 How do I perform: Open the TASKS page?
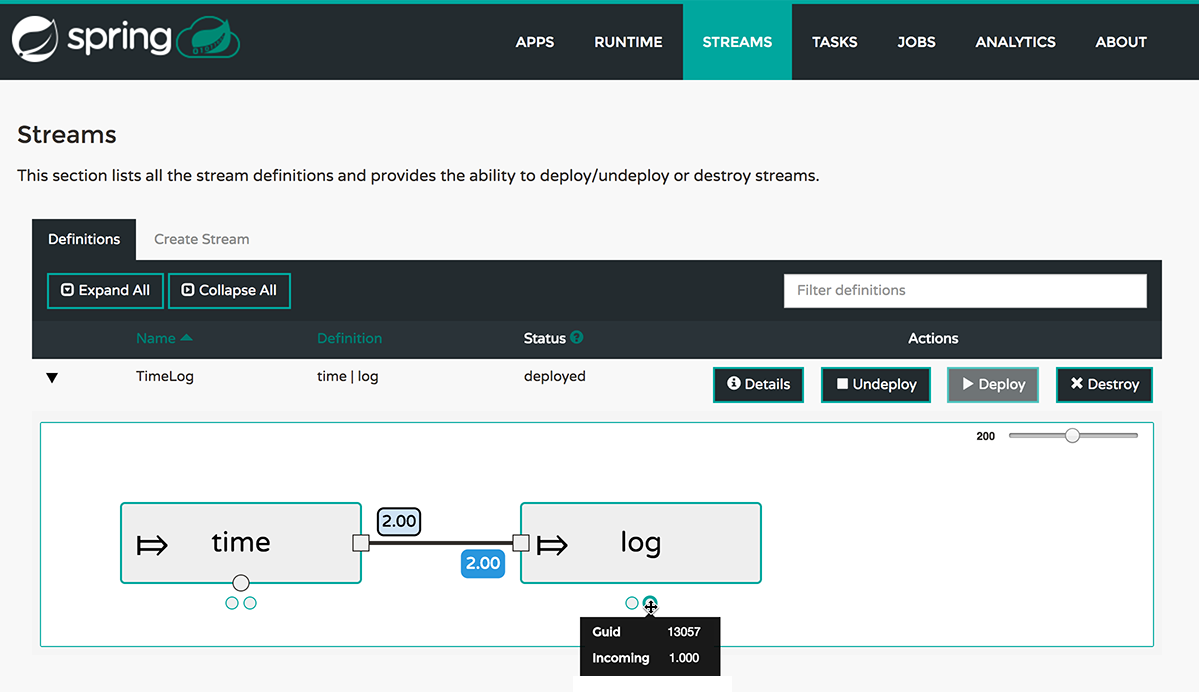pos(834,42)
